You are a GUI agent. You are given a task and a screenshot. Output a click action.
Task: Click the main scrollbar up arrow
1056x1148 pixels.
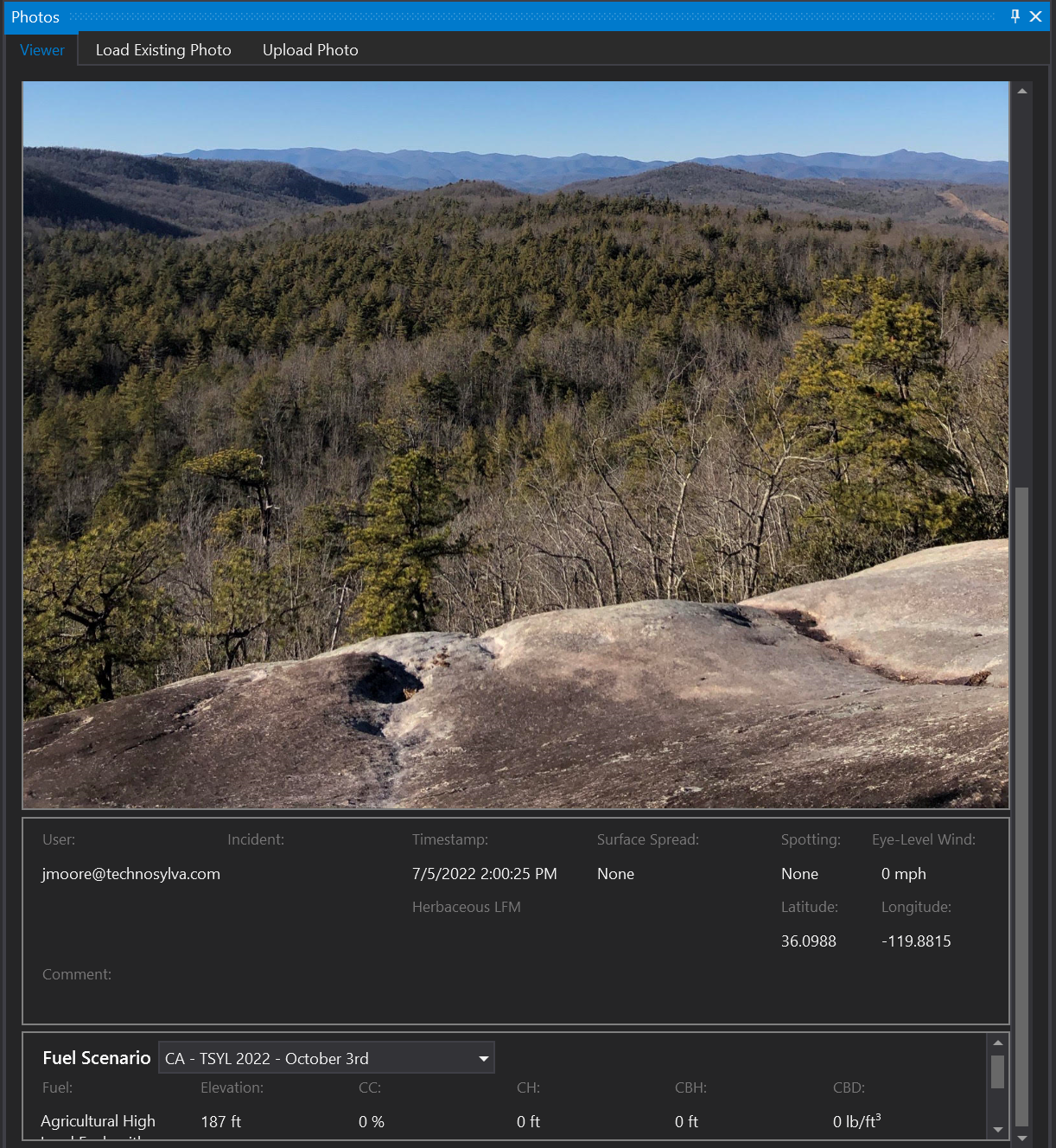(1022, 91)
